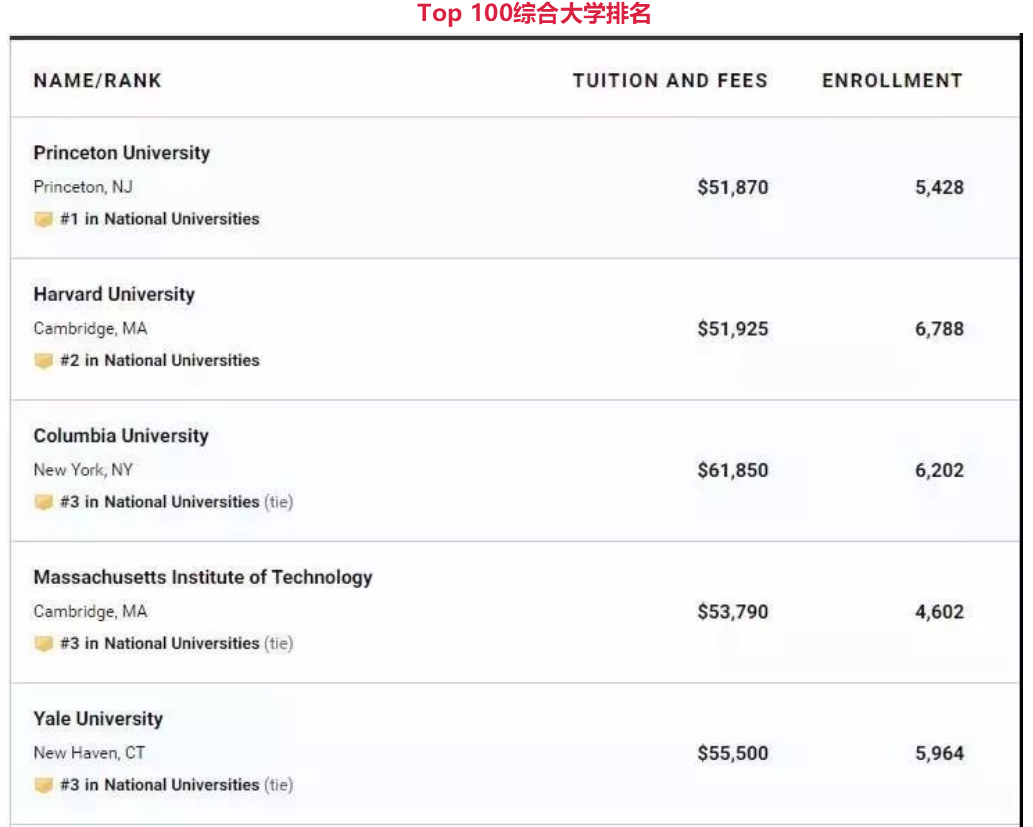Open the Massachusetts Institute of Technology link
This screenshot has height=827, width=1033.
[202, 577]
